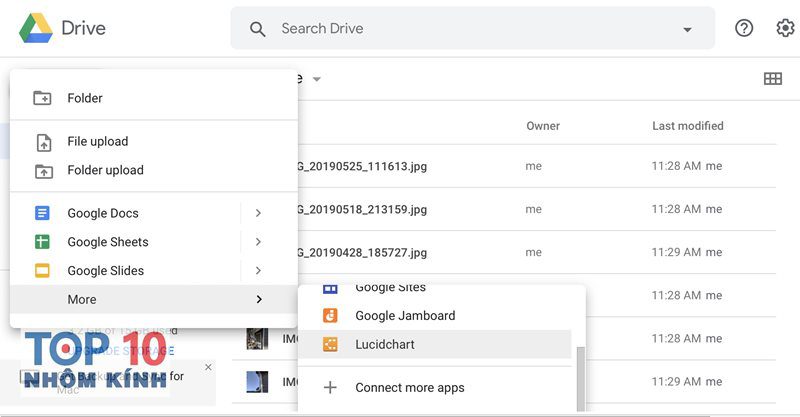Click owner me for 20190525_111613.jpg
This screenshot has width=800, height=417.
pyautogui.click(x=533, y=166)
